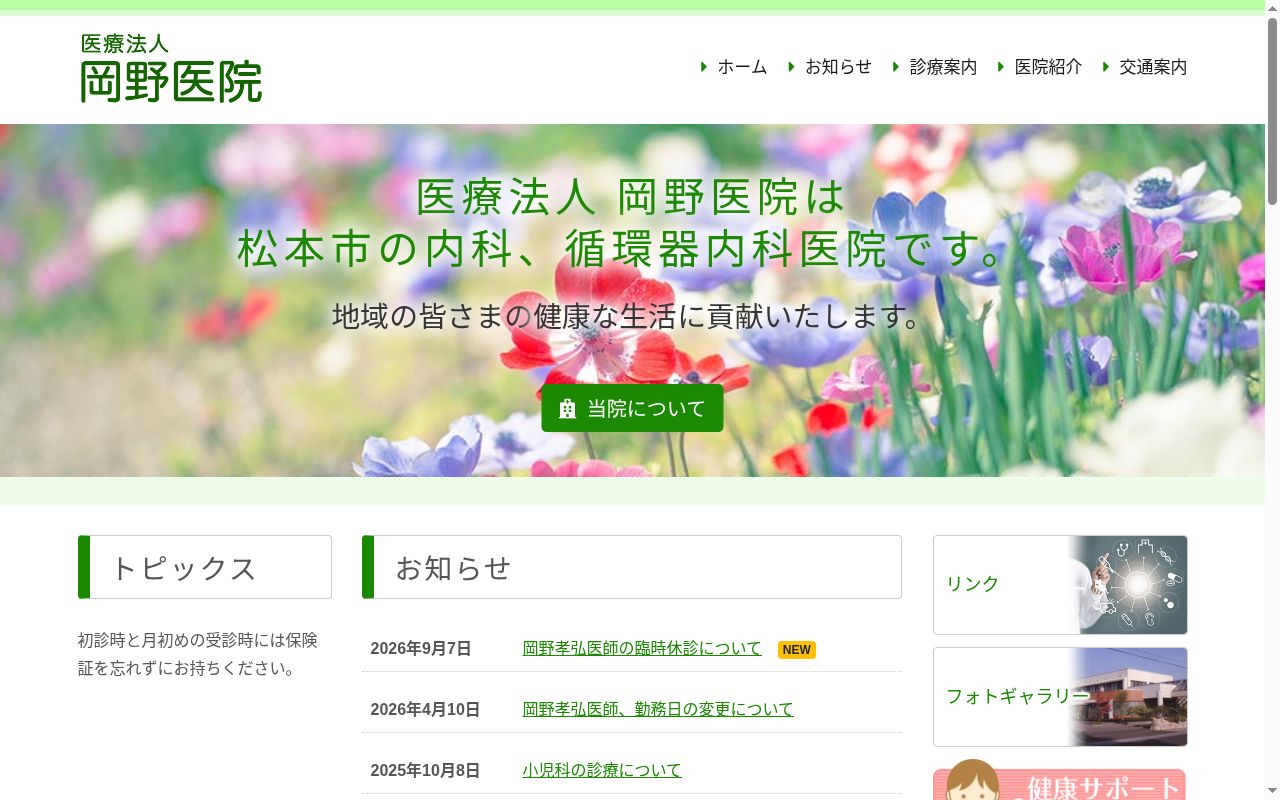This screenshot has width=1280, height=800.
Task: Click the arrow icon beside お知らせ menu item
Action: point(791,67)
